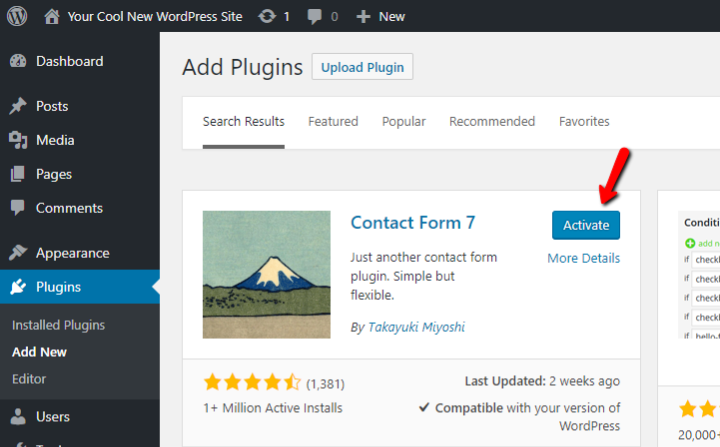Image resolution: width=720 pixels, height=447 pixels.
Task: Switch to the Featured tab
Action: point(333,121)
